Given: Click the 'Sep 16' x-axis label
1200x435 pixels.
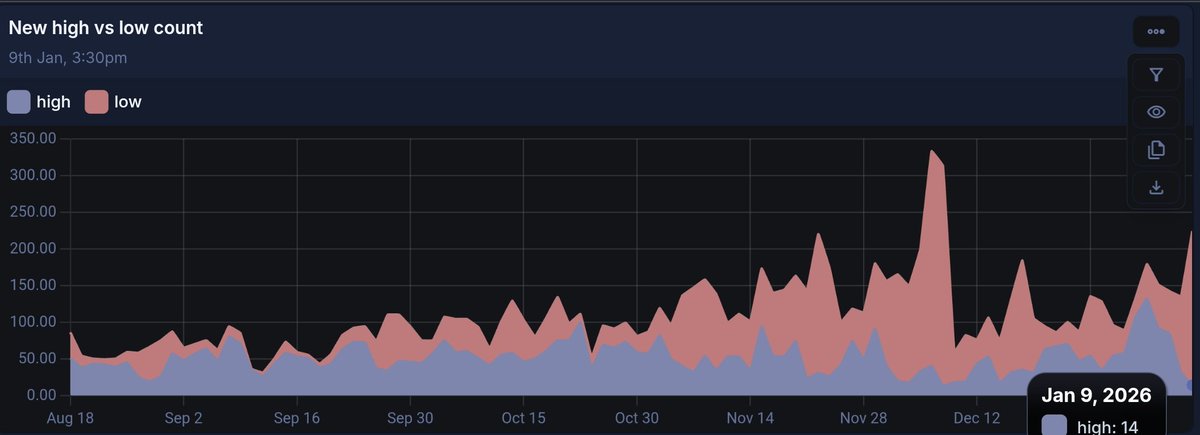Looking at the screenshot, I should (x=296, y=417).
